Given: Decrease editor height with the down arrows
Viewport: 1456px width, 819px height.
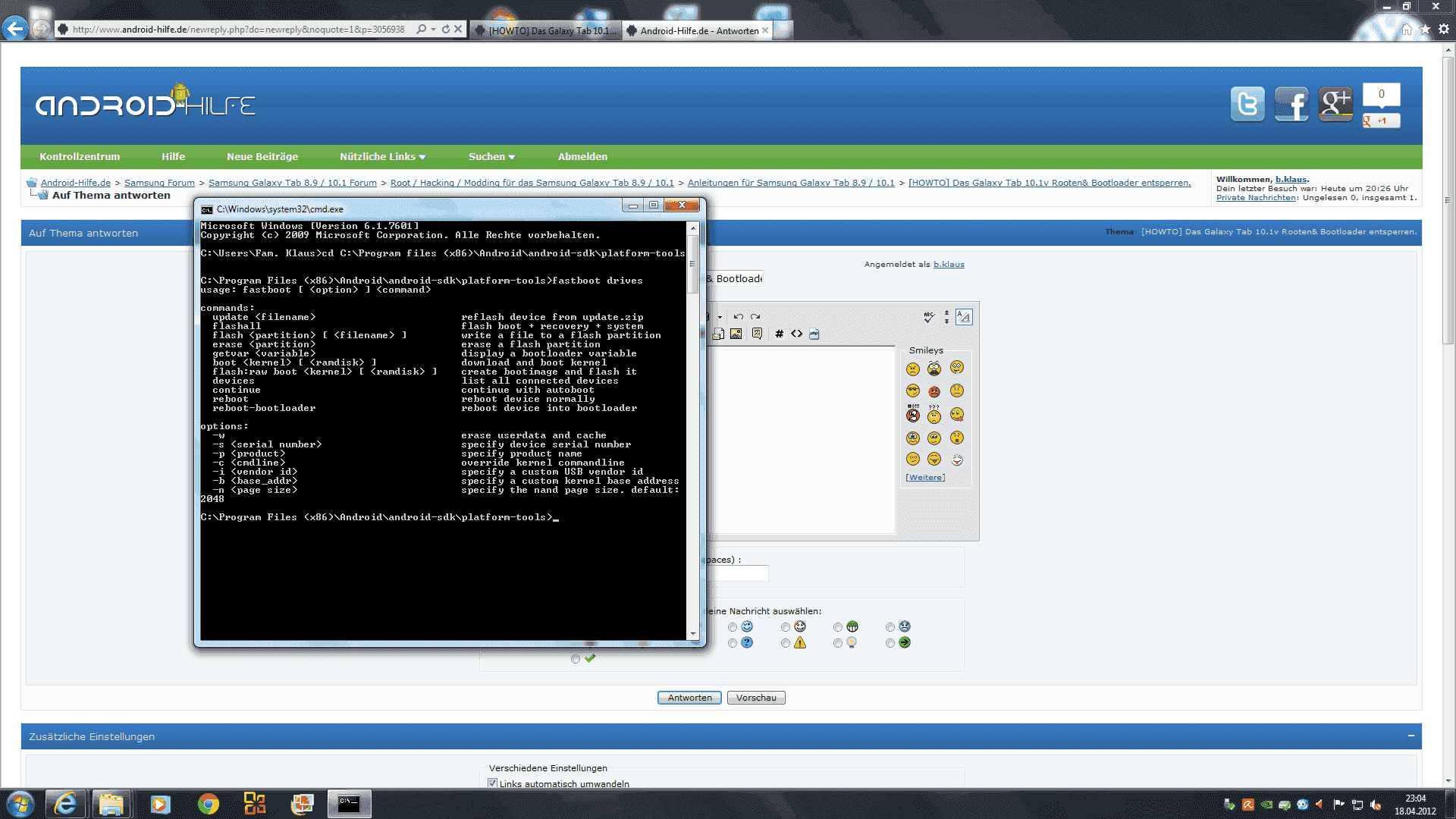Looking at the screenshot, I should (946, 322).
